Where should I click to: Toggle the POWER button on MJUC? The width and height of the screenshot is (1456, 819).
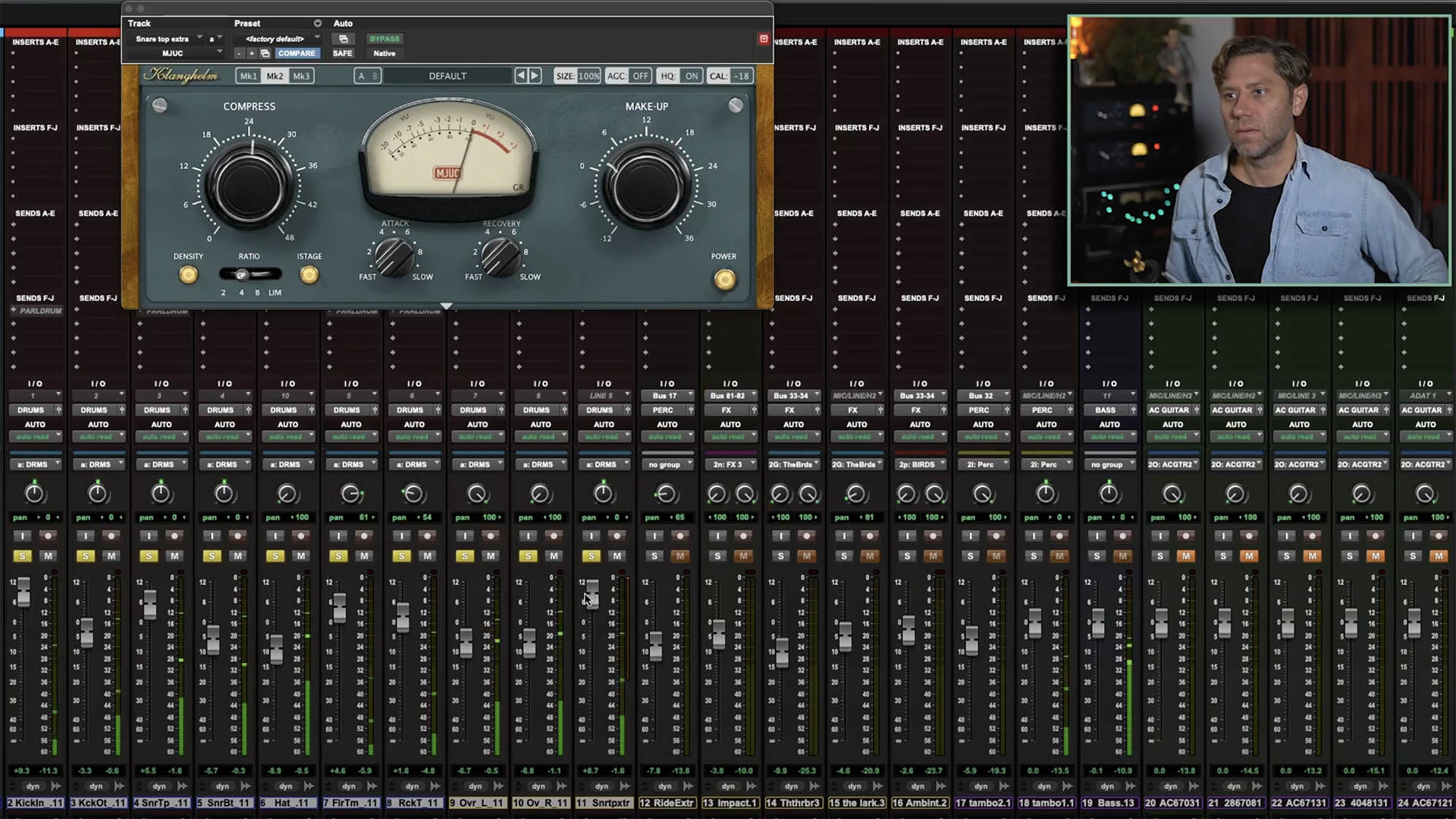coord(724,279)
